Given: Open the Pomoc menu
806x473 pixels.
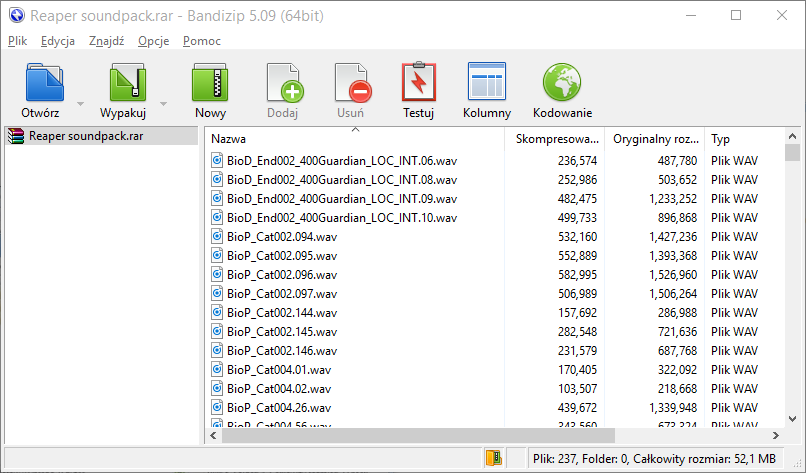Looking at the screenshot, I should pos(202,41).
